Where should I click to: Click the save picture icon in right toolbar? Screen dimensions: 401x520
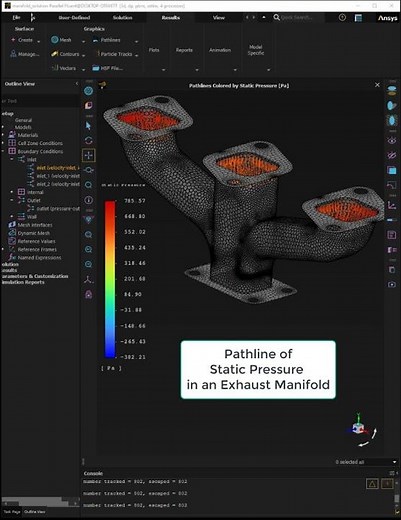click(x=392, y=235)
